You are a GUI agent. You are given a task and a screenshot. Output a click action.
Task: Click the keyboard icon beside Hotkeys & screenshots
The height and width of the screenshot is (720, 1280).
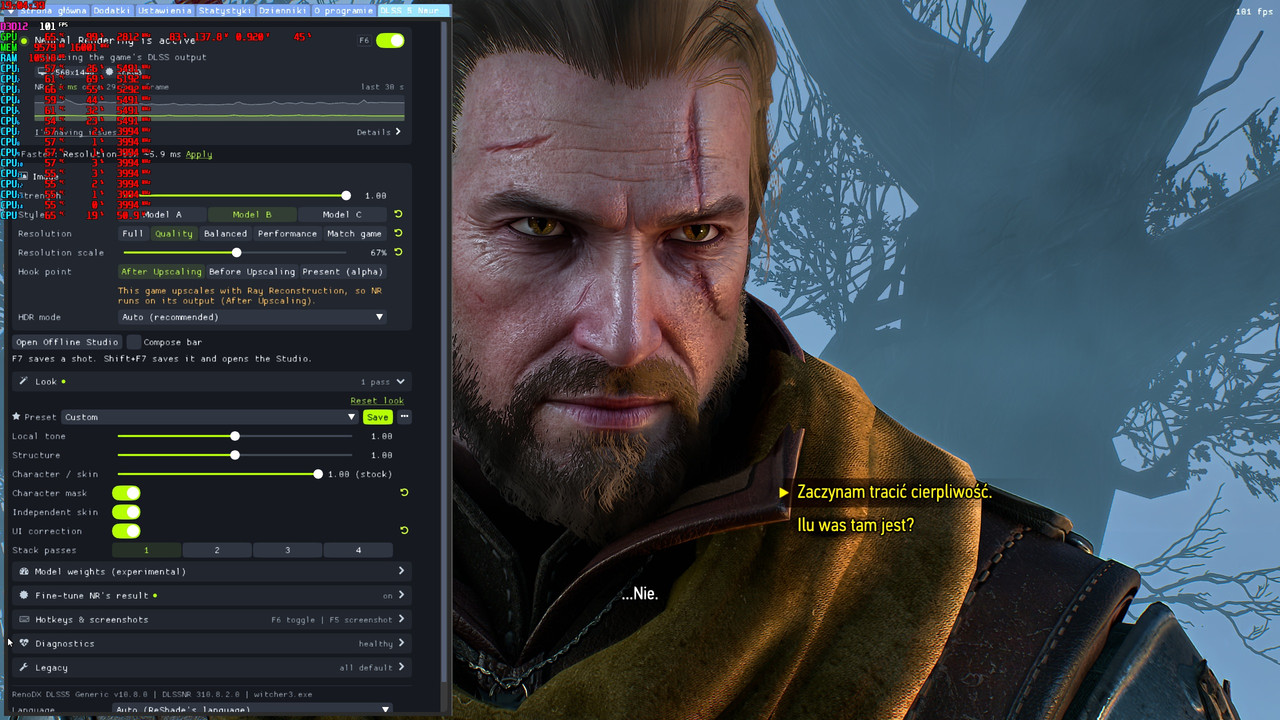pos(24,619)
